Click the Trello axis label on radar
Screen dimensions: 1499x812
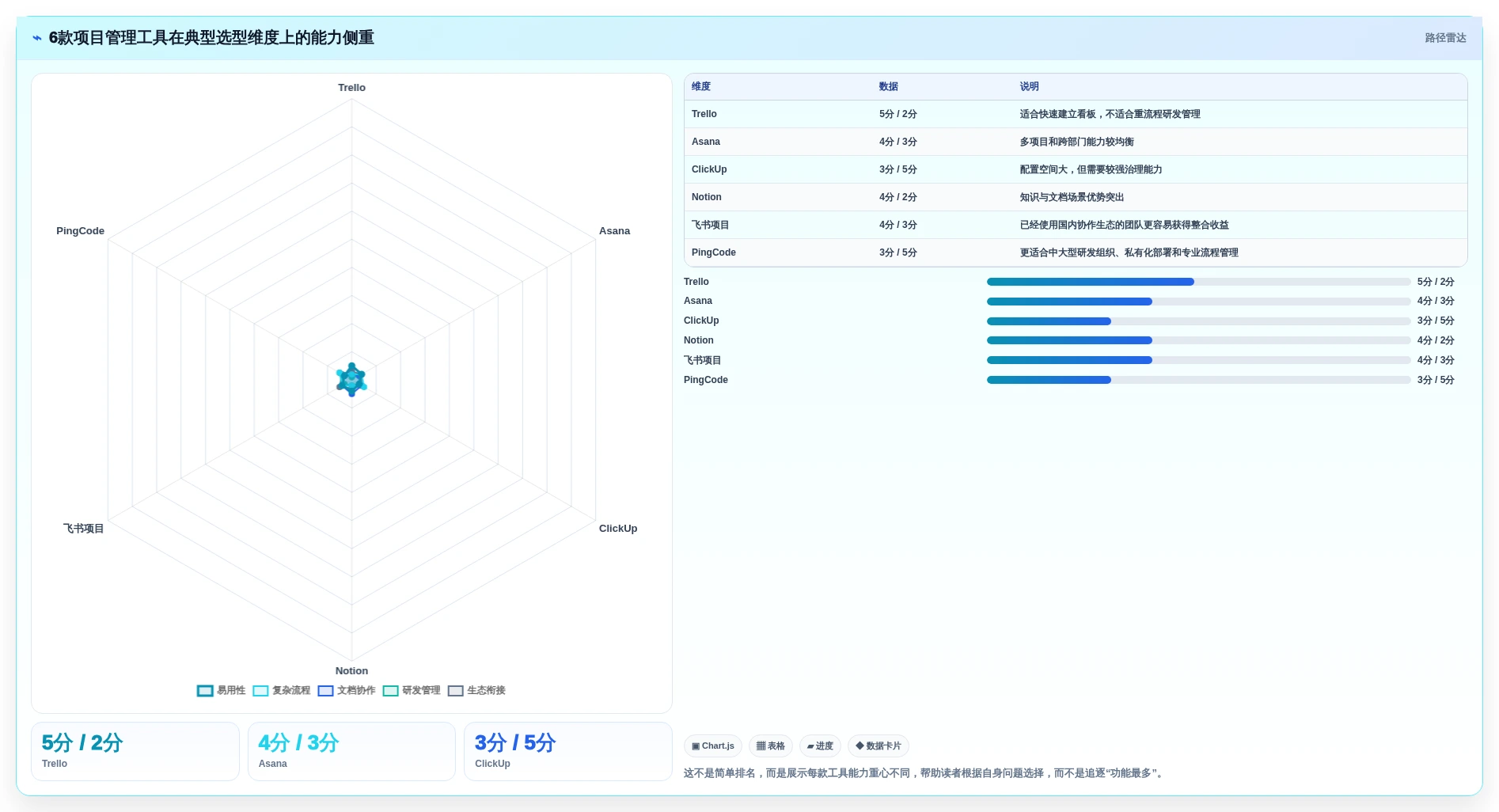tap(351, 88)
